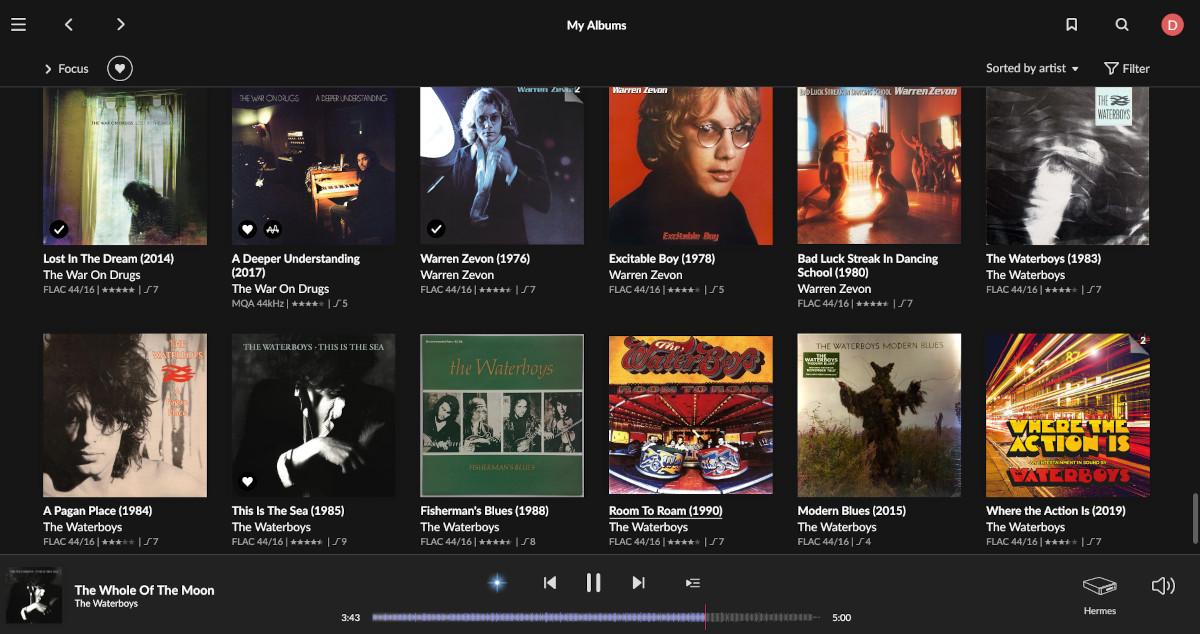Click the My Albums page title
Screen dimensions: 1200x634
[597, 25]
